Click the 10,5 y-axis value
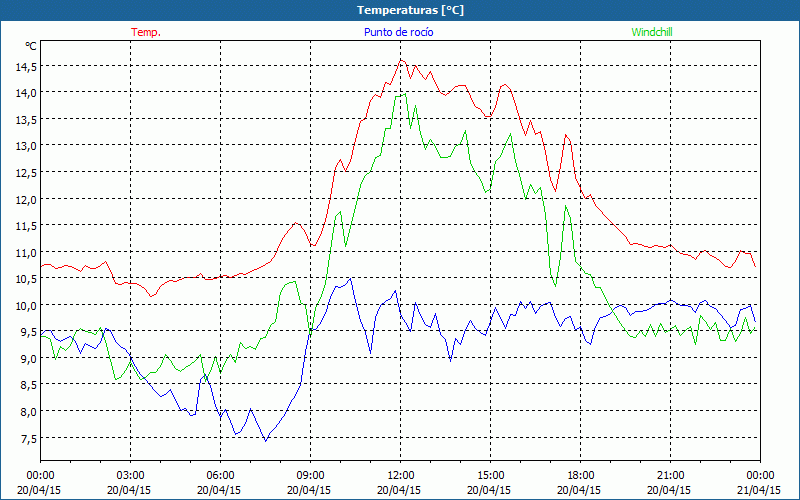 coord(27,280)
